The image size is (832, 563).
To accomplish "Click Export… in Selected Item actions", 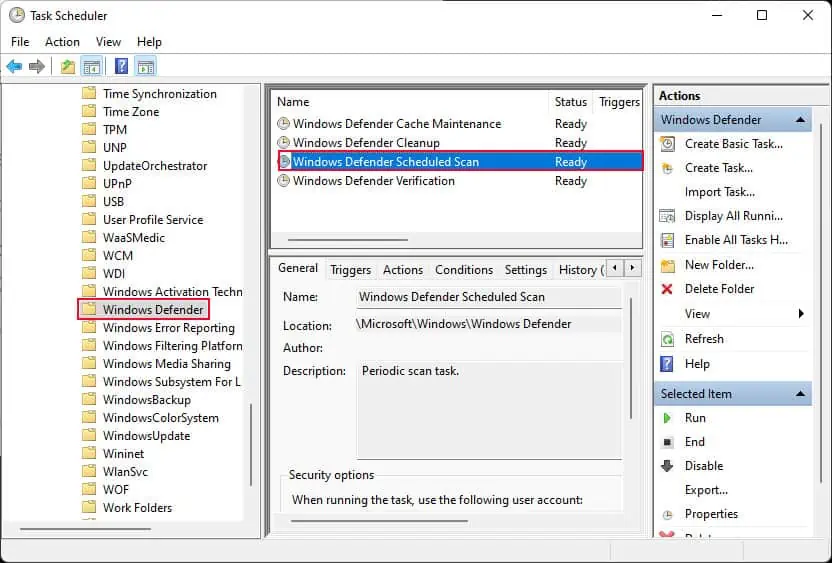I will [706, 490].
